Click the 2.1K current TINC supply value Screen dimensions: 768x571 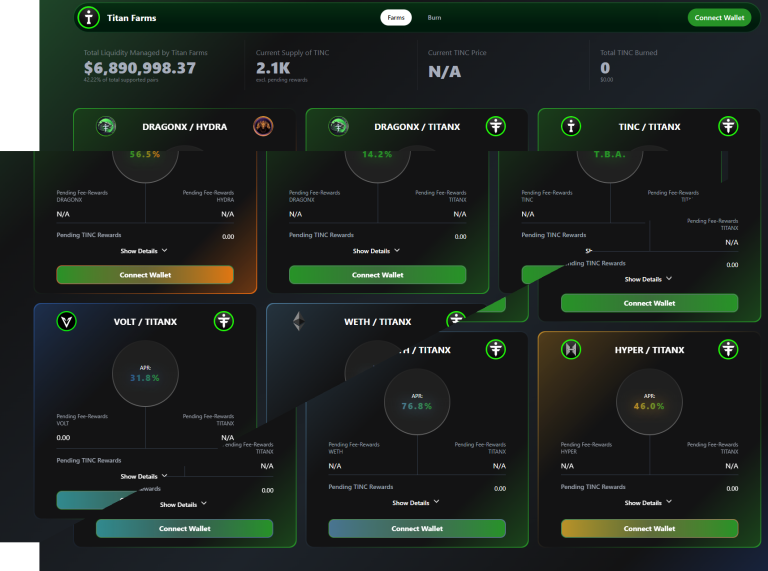point(273,68)
